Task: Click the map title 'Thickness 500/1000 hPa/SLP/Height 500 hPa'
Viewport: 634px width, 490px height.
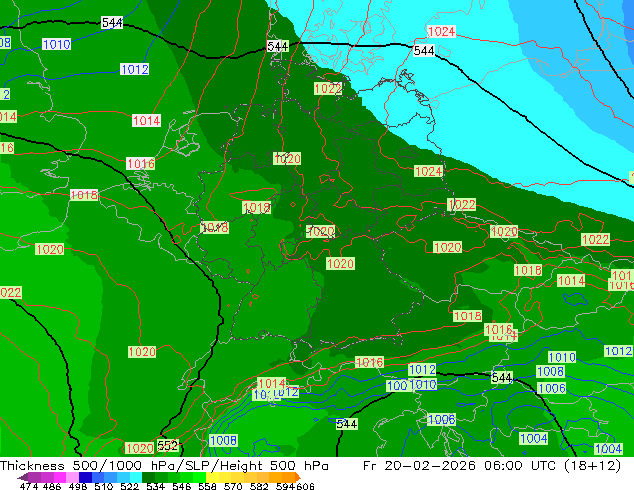Action: [164, 466]
